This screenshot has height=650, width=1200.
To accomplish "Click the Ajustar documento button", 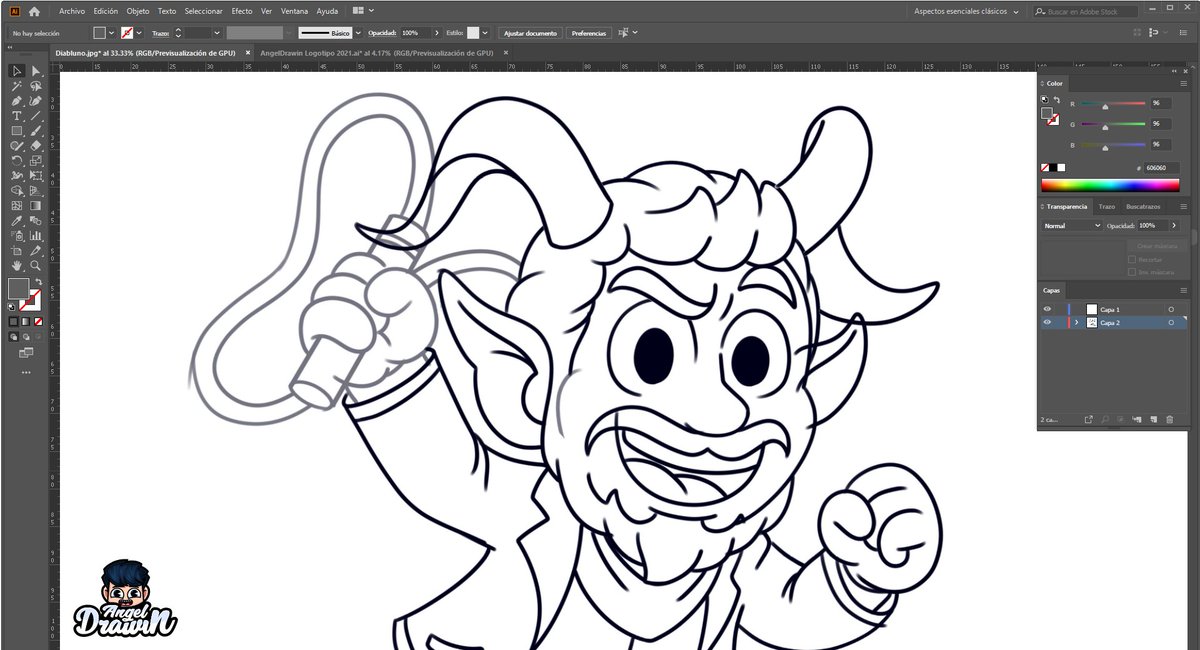I will 529,33.
